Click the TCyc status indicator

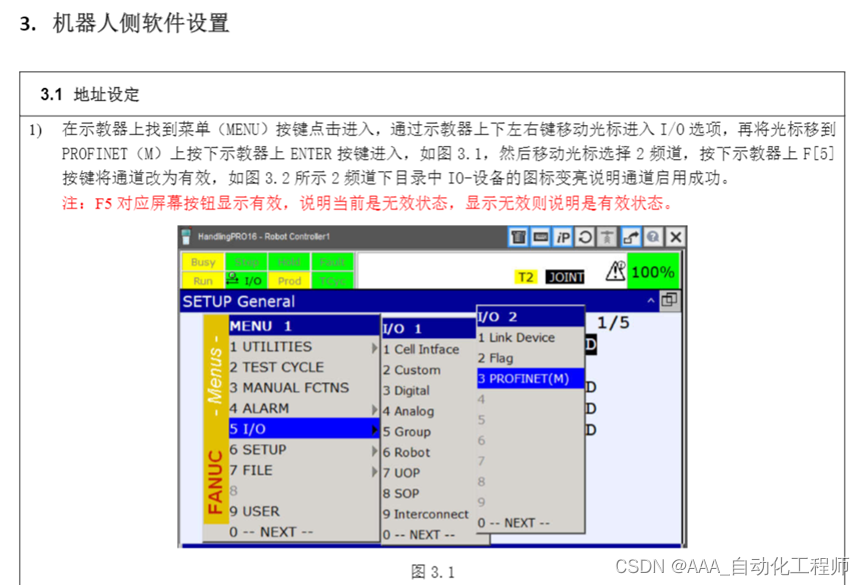point(332,280)
